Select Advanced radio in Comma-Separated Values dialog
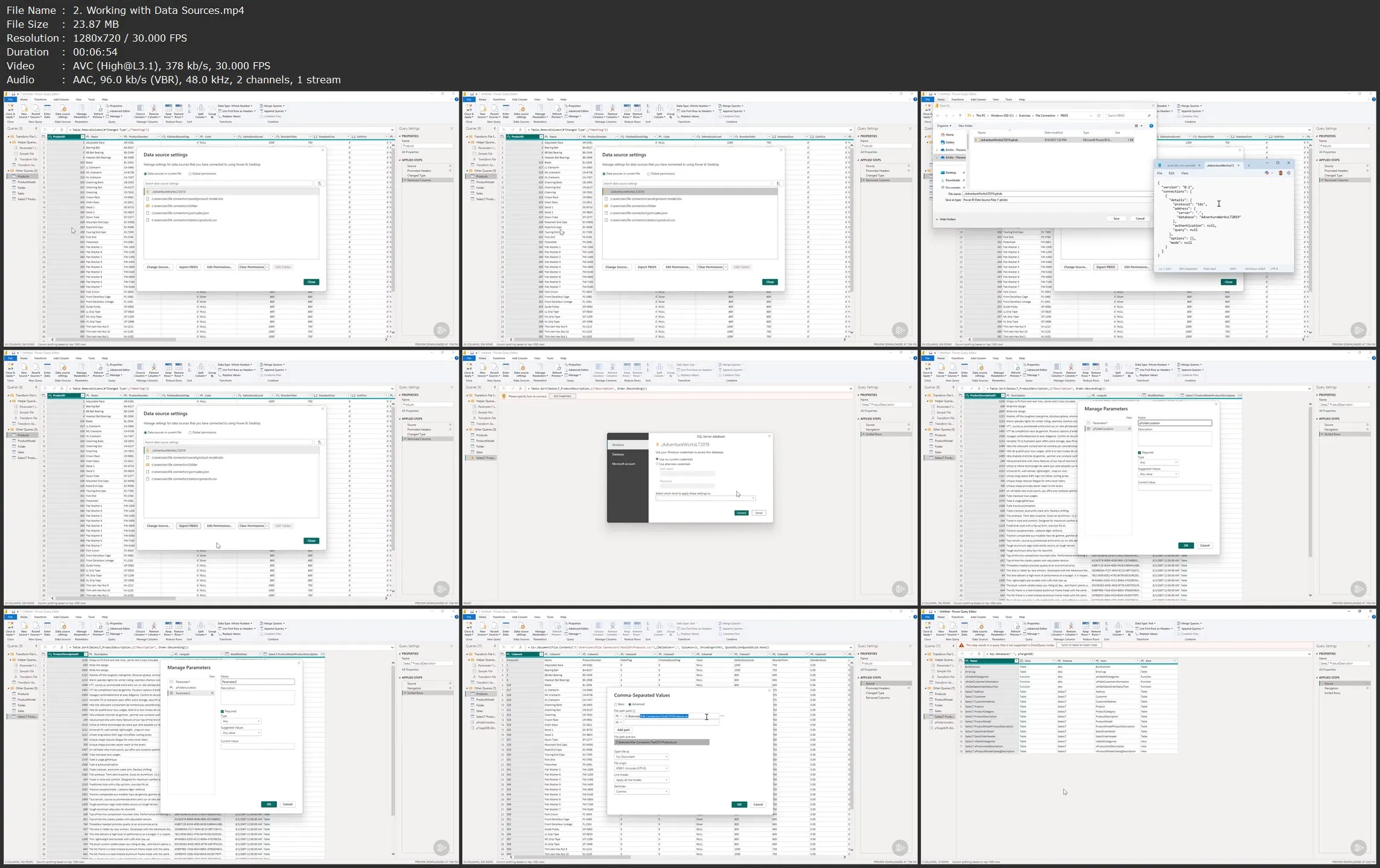 [x=630, y=704]
